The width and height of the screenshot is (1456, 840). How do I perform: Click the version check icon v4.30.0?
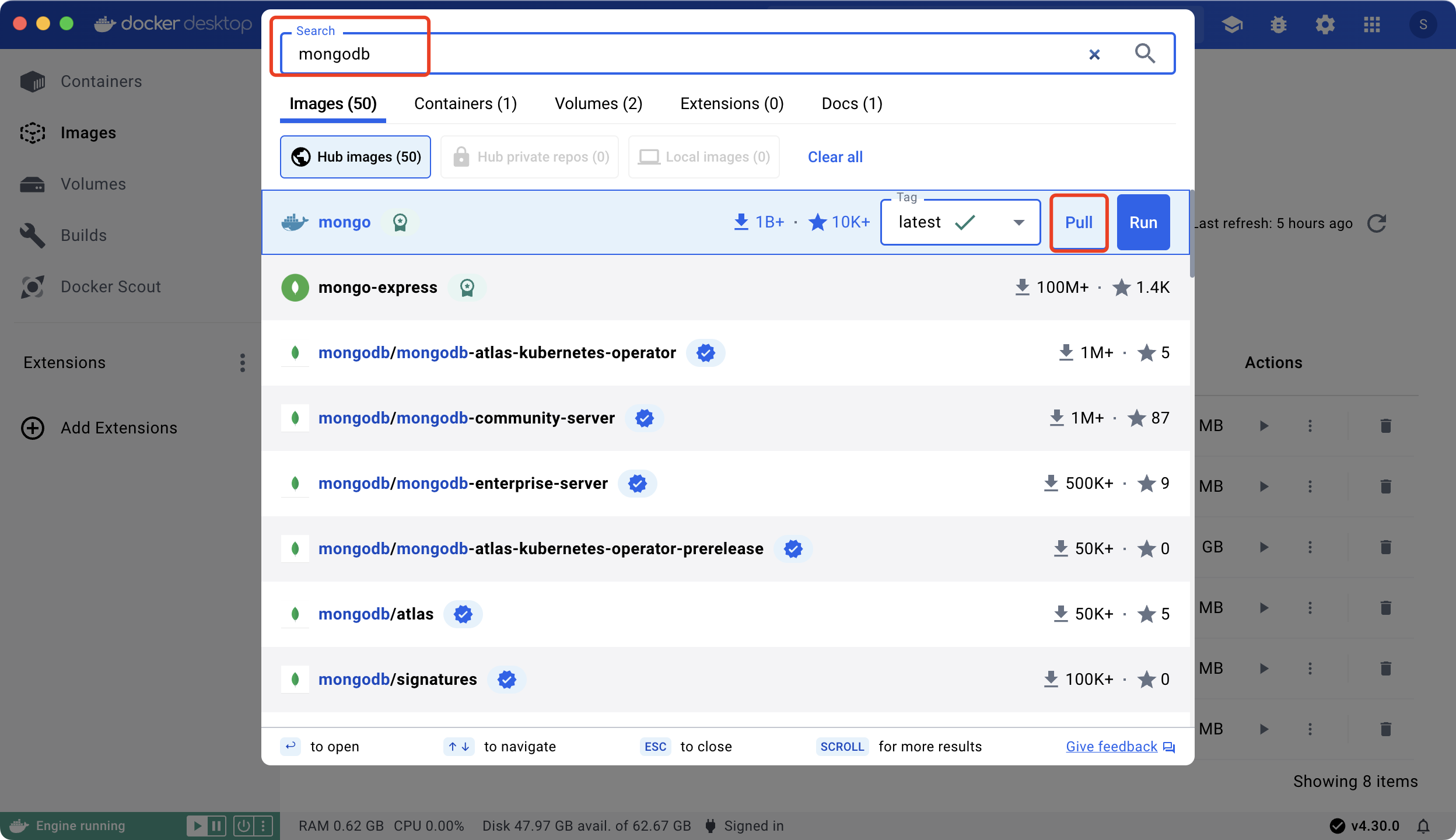(x=1338, y=826)
